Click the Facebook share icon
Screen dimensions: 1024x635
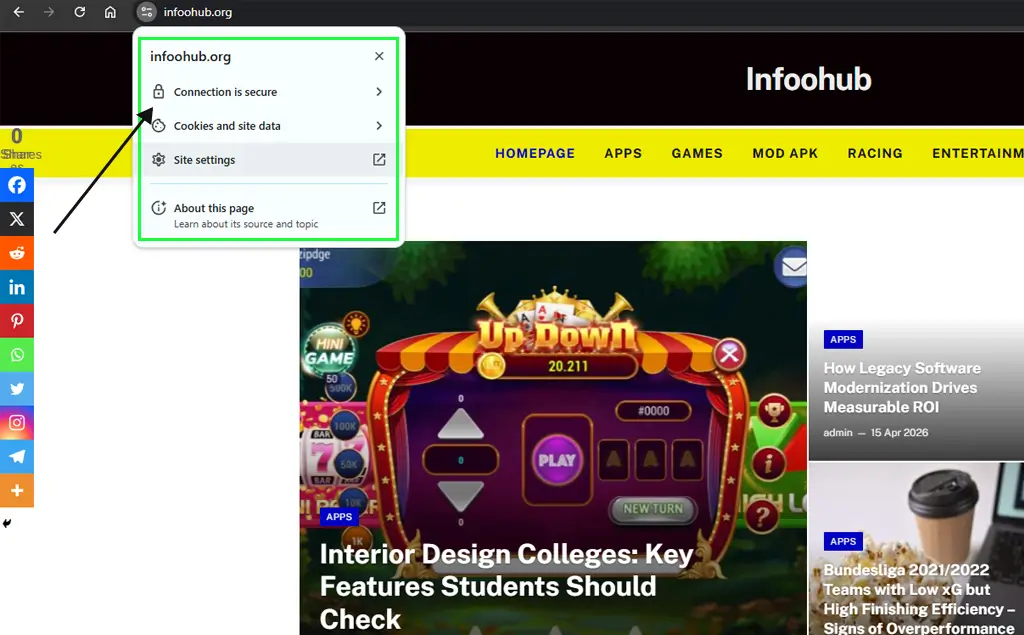pos(17,185)
